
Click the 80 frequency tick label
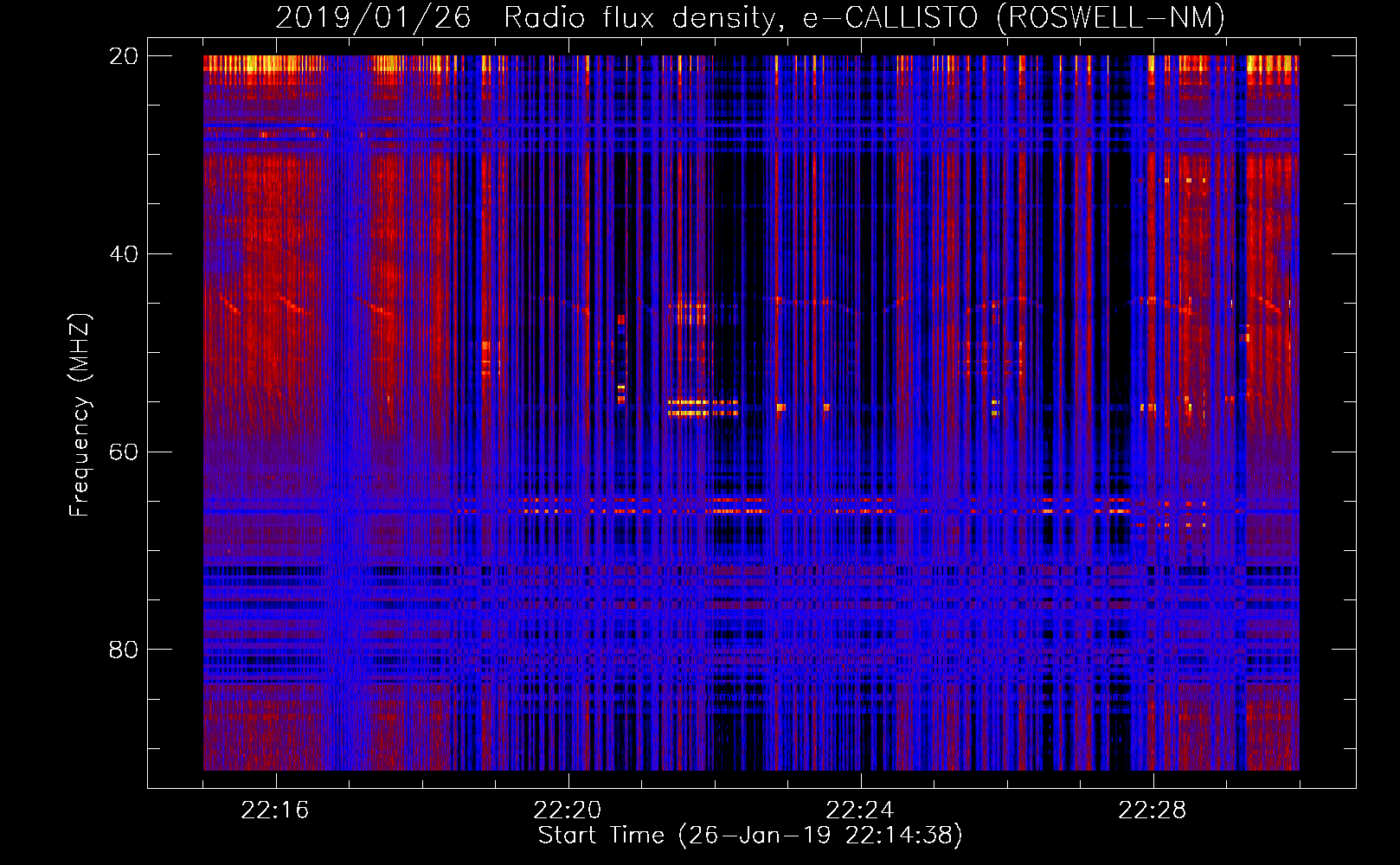pos(124,650)
